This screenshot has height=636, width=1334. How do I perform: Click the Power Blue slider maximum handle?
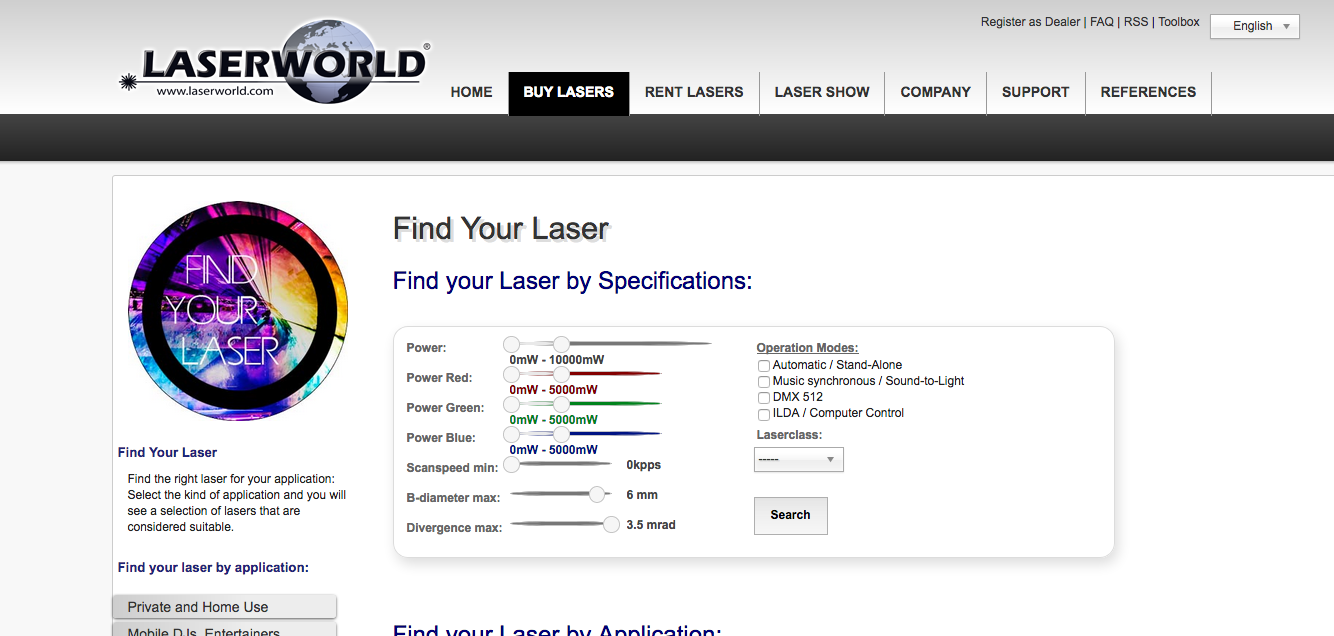pyautogui.click(x=561, y=434)
